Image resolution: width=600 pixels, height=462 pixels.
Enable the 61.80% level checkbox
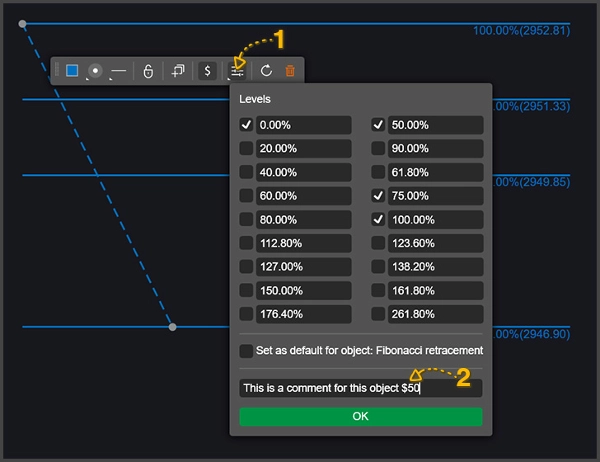378,172
